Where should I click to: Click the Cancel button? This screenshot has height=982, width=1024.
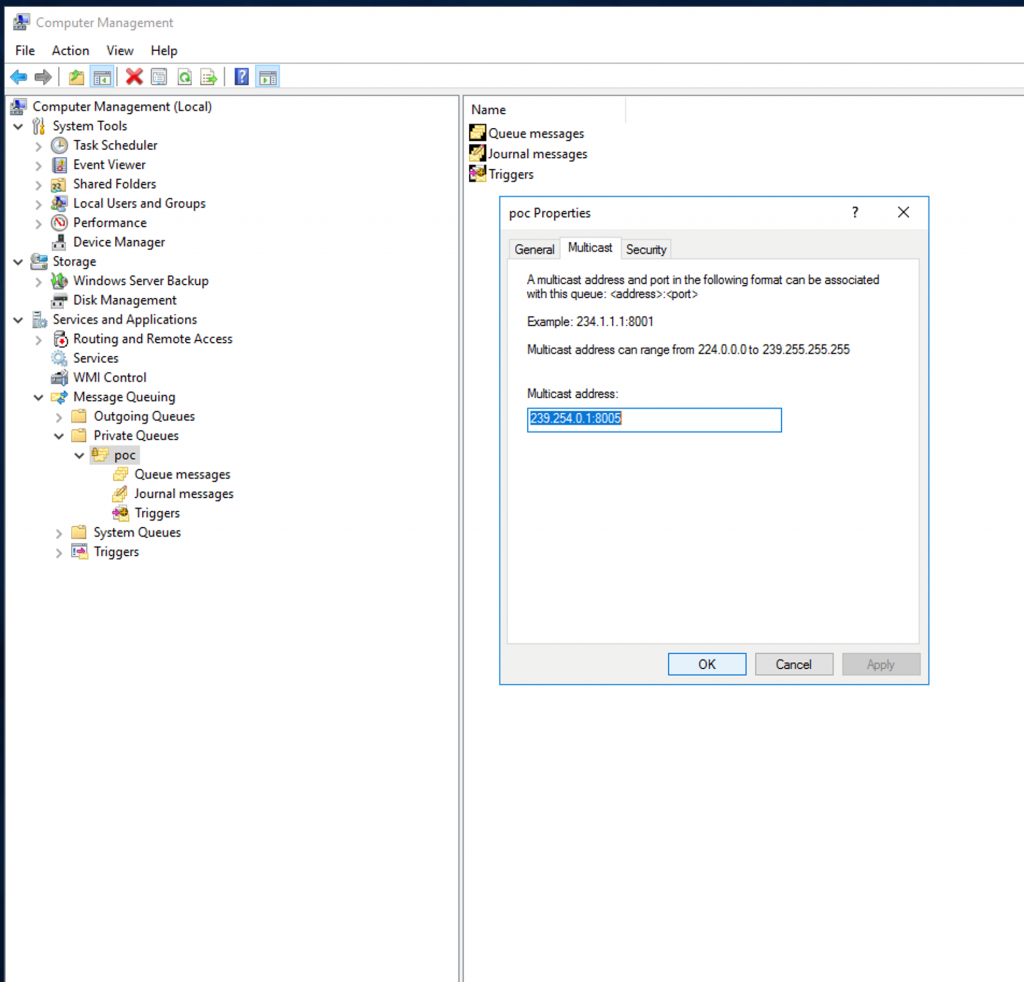(x=794, y=664)
